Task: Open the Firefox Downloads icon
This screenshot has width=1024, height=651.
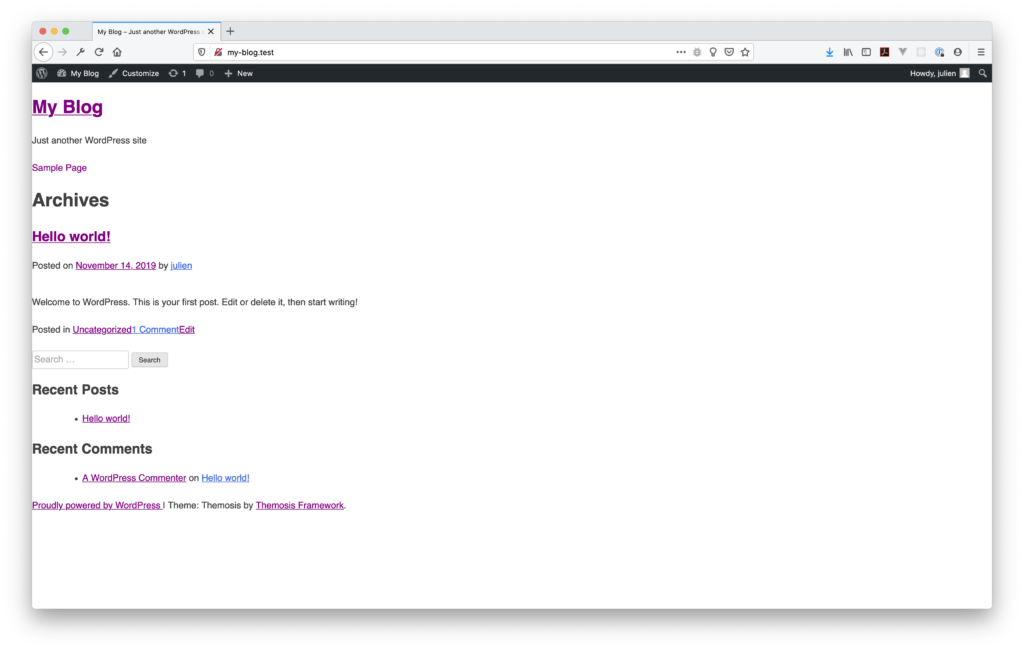Action: click(830, 51)
